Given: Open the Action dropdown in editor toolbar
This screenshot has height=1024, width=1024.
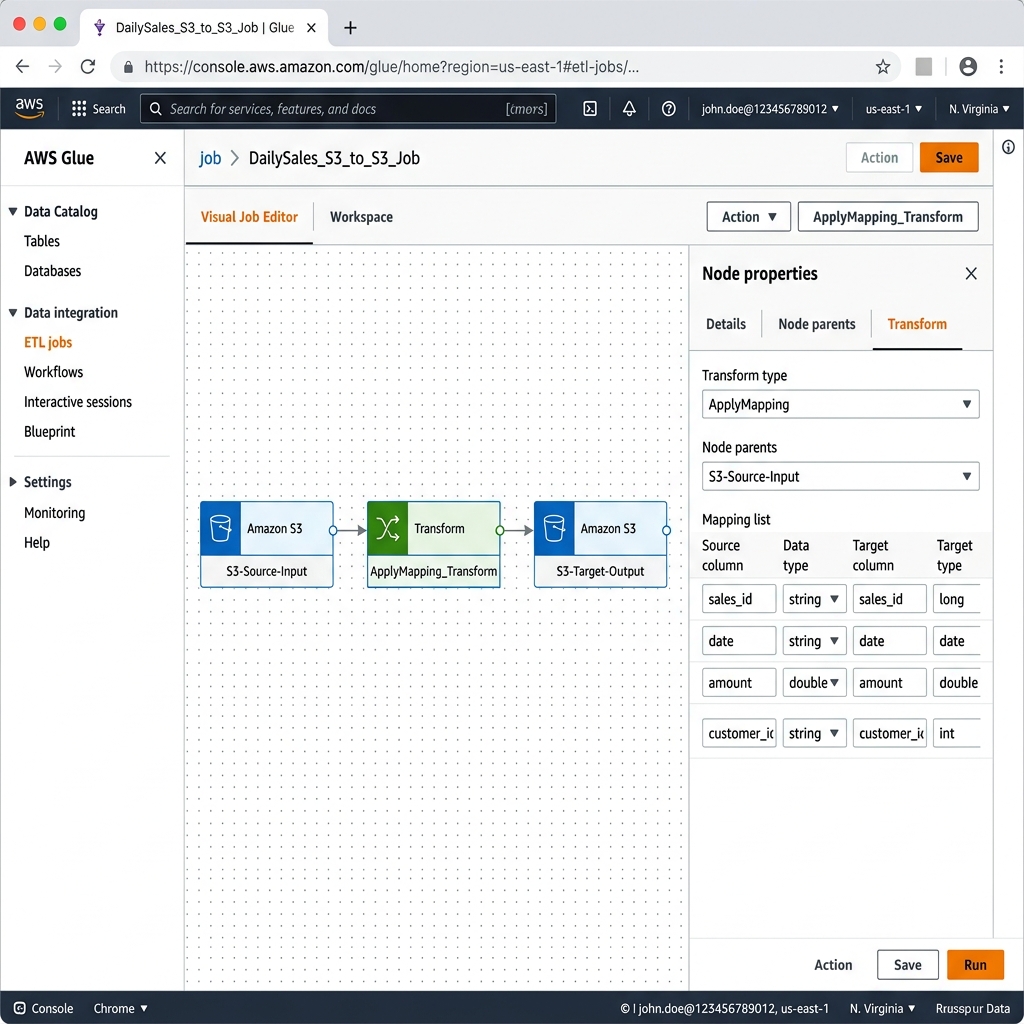Looking at the screenshot, I should (748, 217).
